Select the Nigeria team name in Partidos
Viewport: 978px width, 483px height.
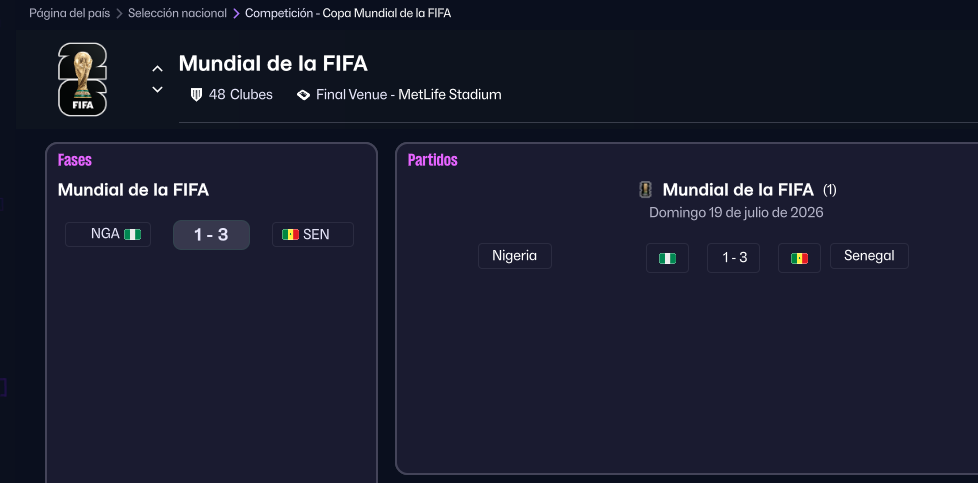pyautogui.click(x=514, y=256)
